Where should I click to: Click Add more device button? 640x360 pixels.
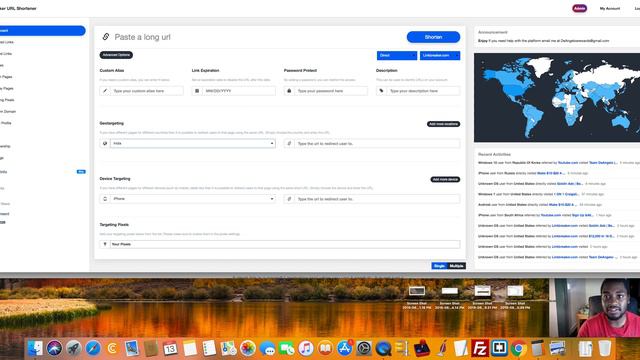(x=445, y=179)
